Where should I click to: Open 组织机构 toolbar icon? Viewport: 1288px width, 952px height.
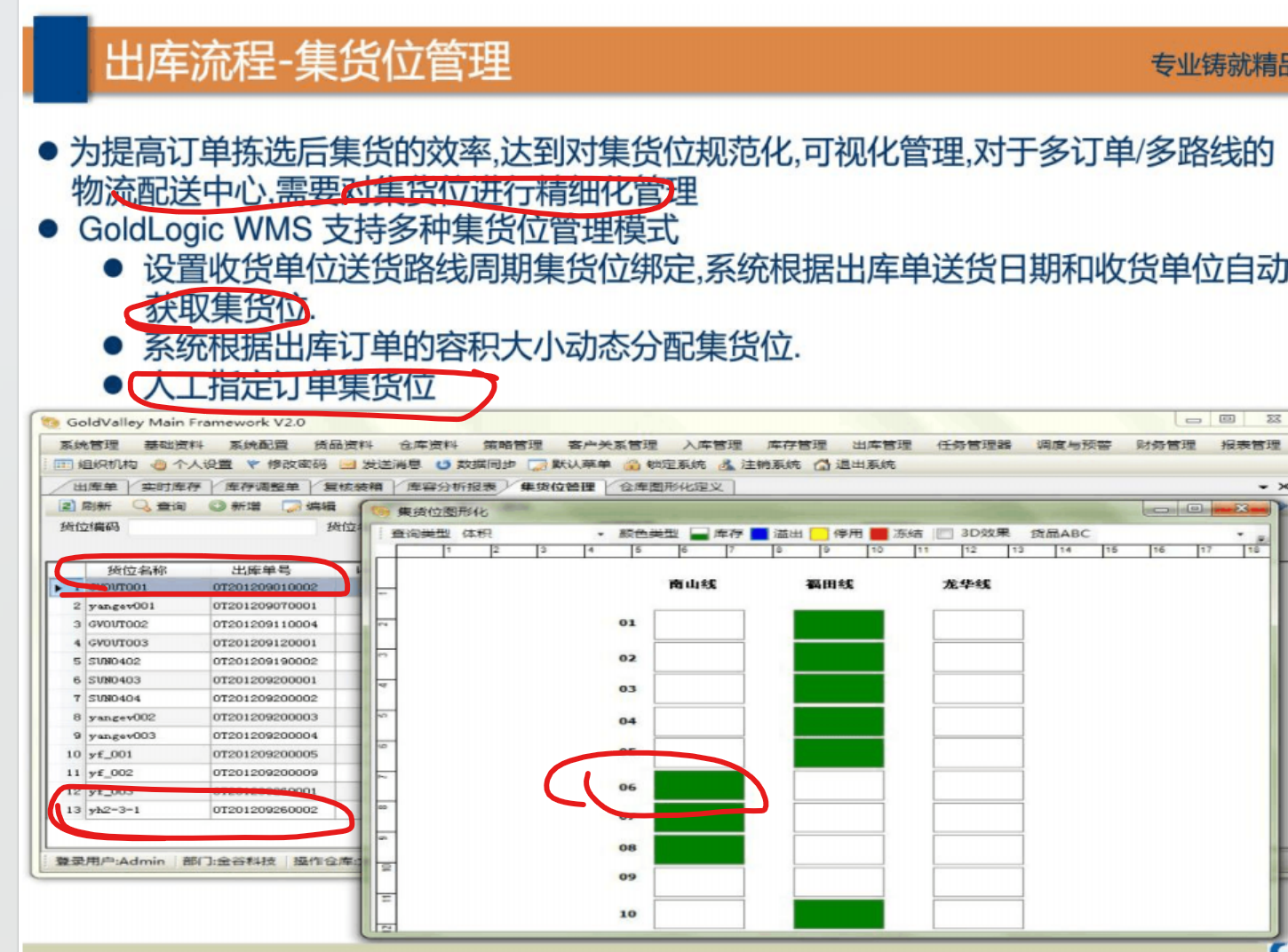point(63,464)
